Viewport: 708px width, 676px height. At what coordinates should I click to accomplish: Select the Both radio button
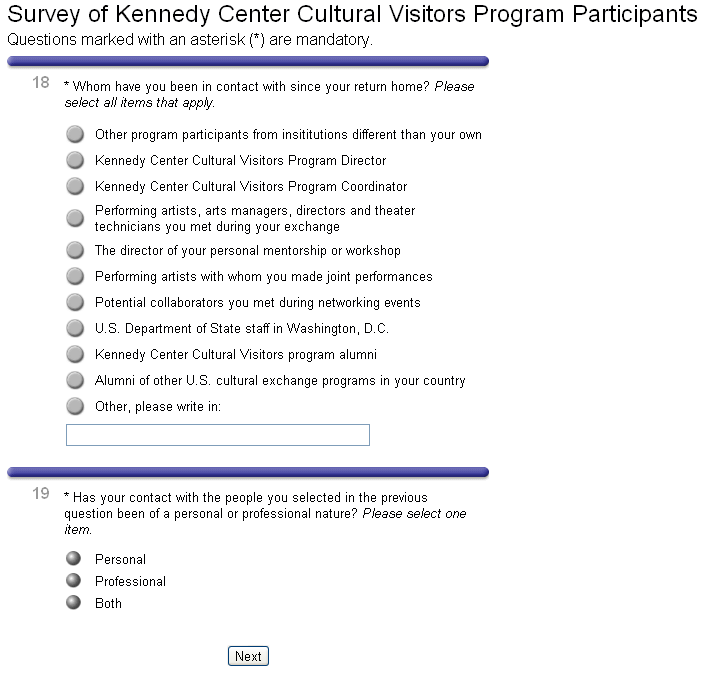click(x=73, y=603)
